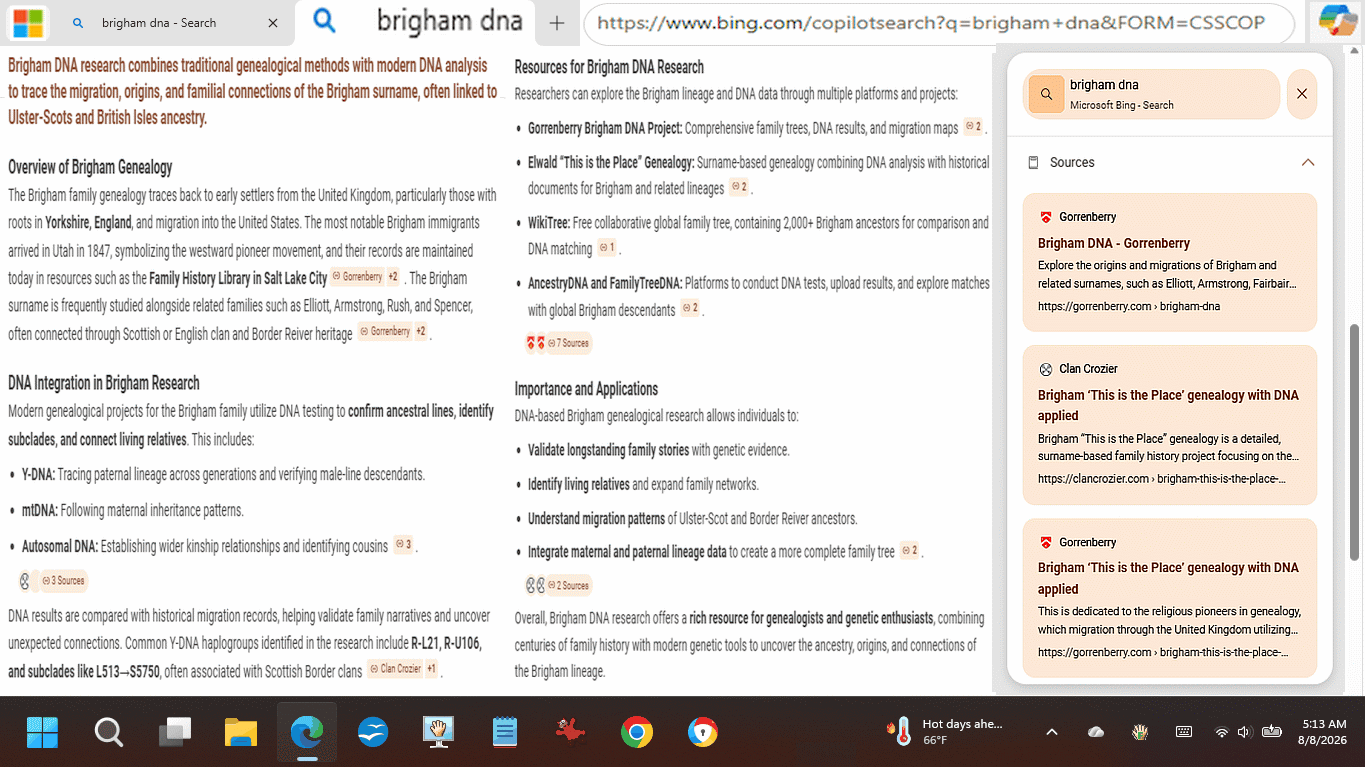Open the '3 Sources' chip
Screen dimensions: 1365x767
65,580
